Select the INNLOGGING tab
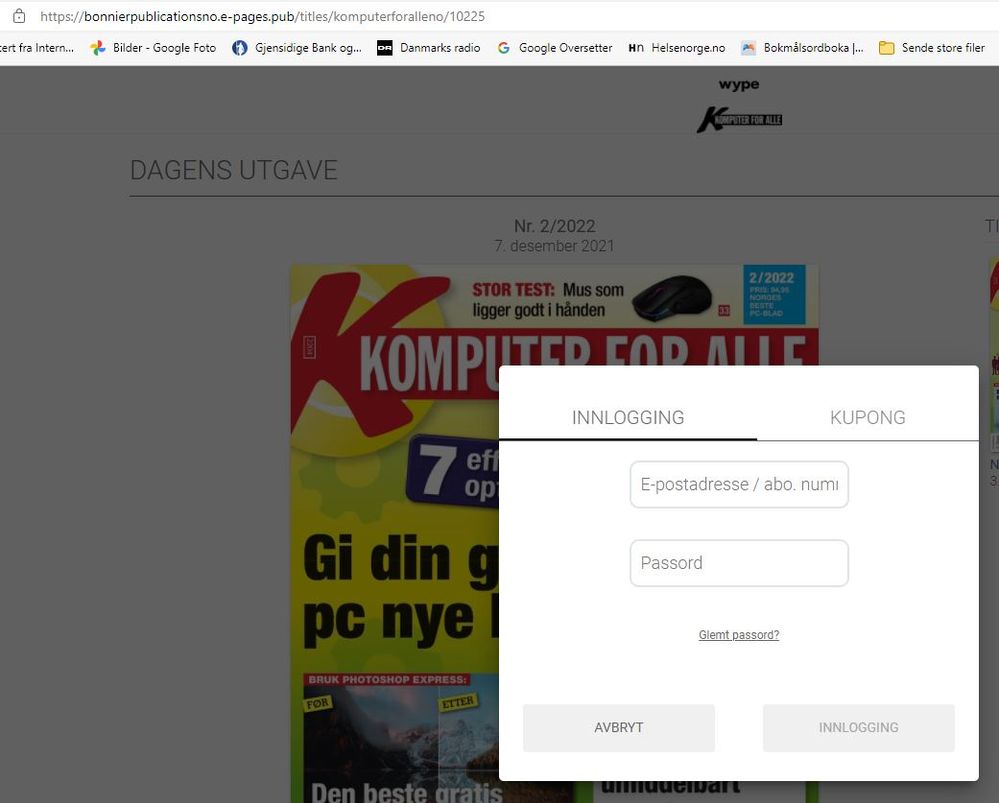The height and width of the screenshot is (803, 999). pos(628,418)
